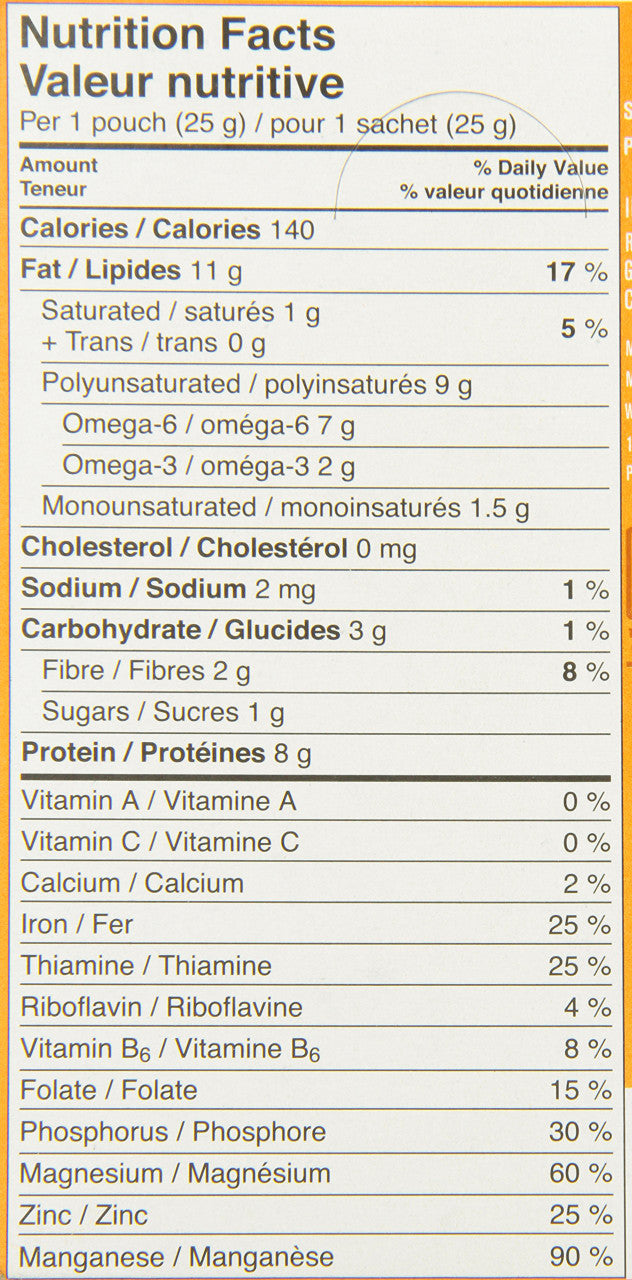This screenshot has width=632, height=1280.
Task: Click Saturated / saturés 1 g text
Action: coord(180,313)
